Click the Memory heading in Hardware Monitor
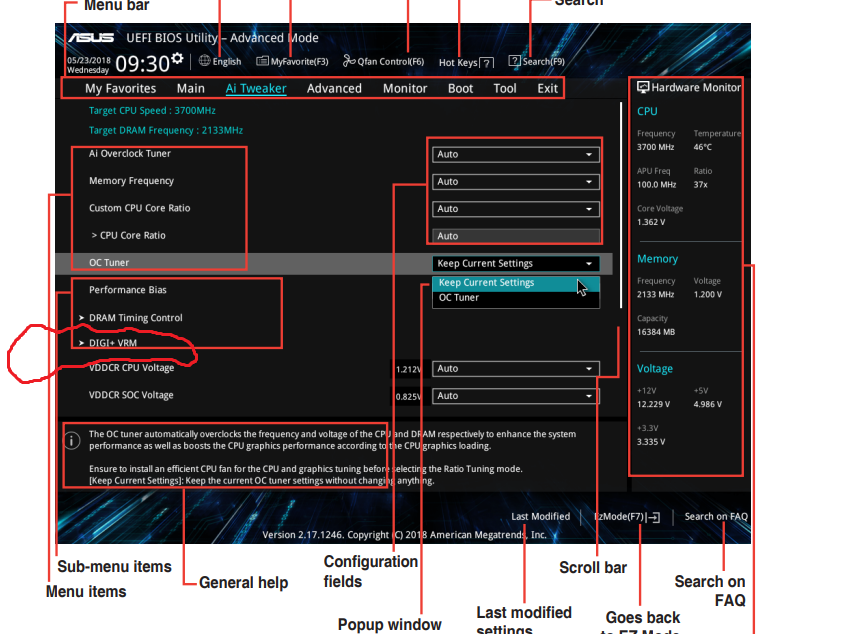The height and width of the screenshot is (634, 843). pyautogui.click(x=657, y=259)
